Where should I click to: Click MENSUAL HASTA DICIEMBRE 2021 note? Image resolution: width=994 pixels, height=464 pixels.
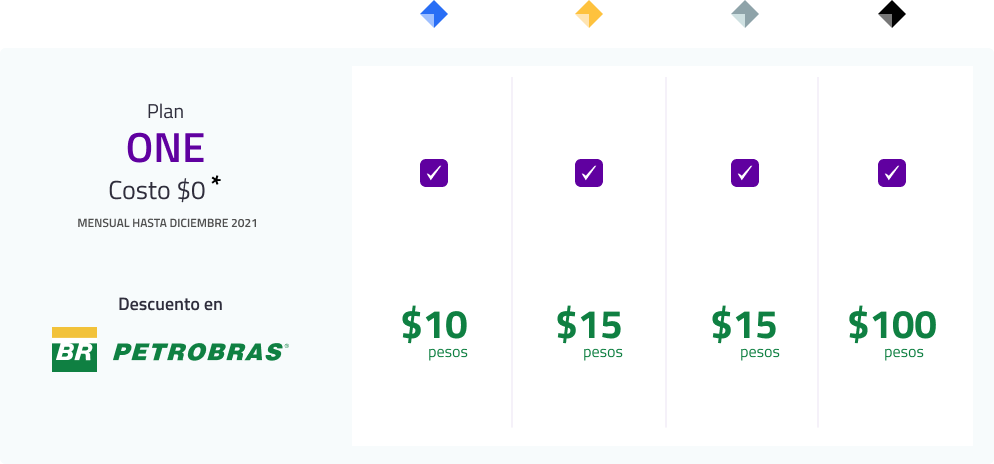(x=167, y=223)
